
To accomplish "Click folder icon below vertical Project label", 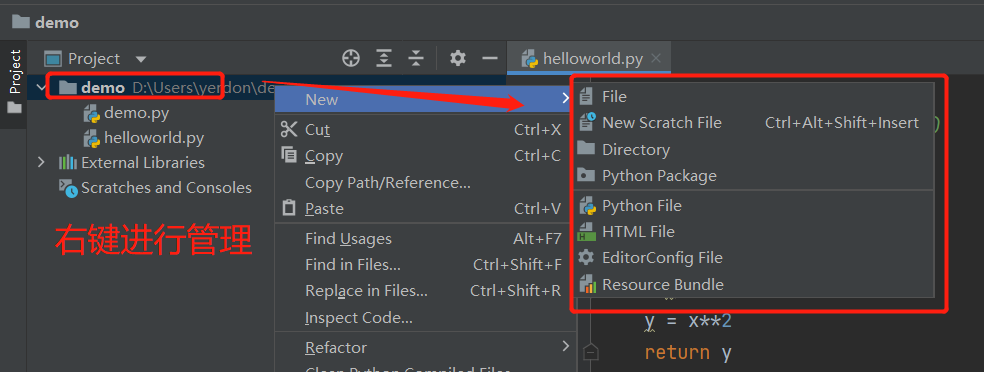I will pos(14,108).
